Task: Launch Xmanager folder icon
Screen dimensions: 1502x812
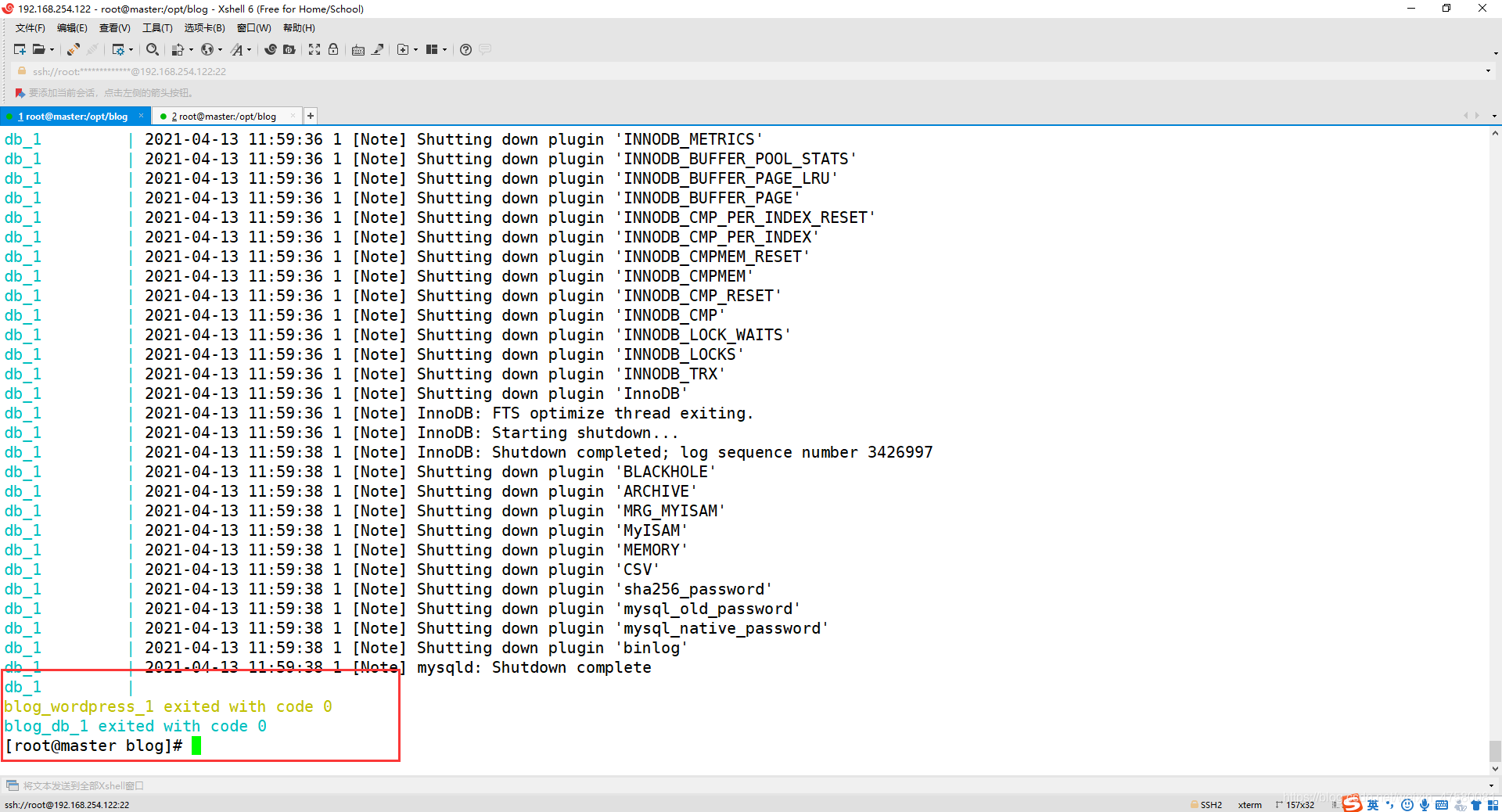Action: (289, 49)
